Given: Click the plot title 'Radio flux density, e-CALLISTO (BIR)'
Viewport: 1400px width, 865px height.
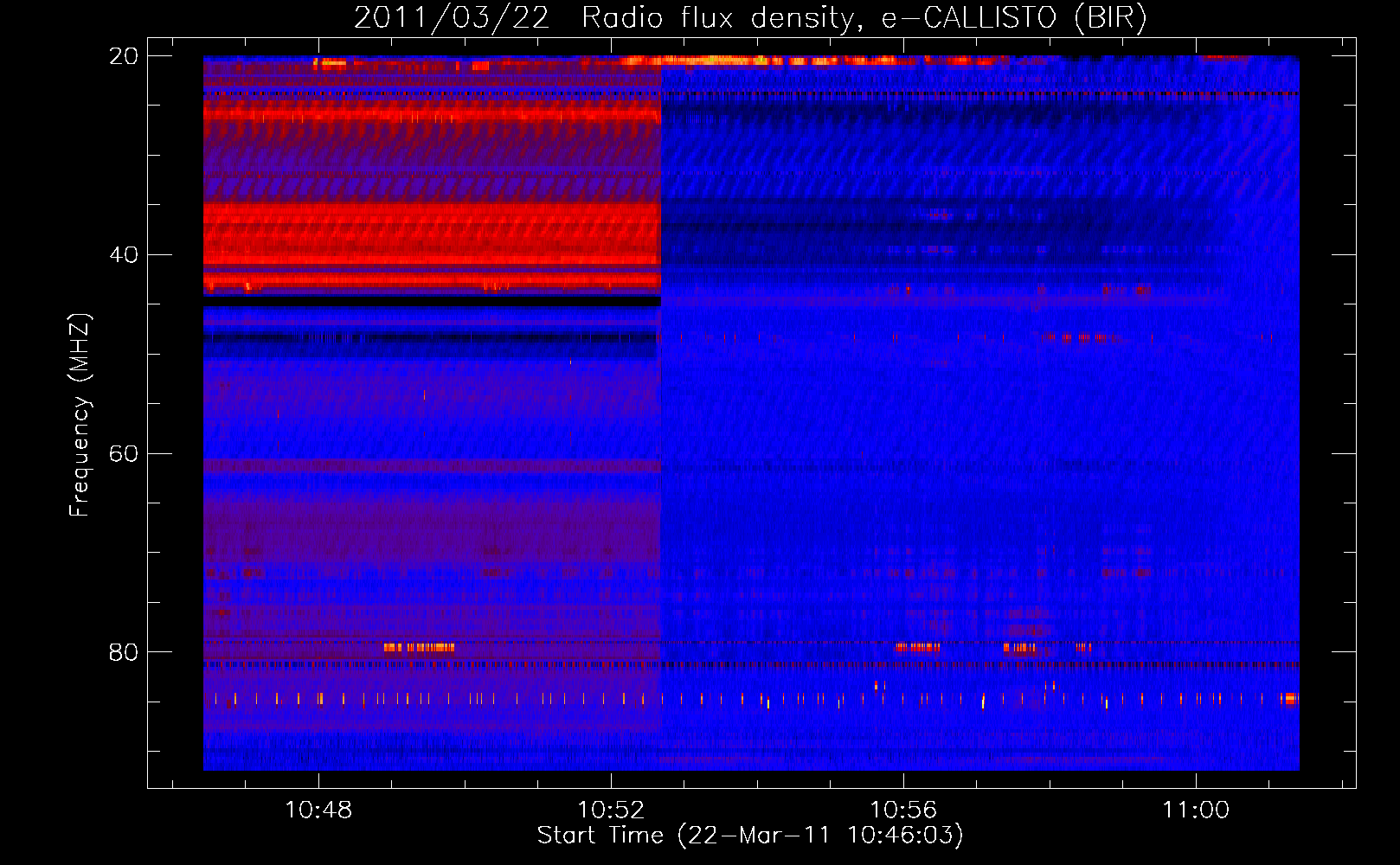Looking at the screenshot, I should click(x=864, y=17).
